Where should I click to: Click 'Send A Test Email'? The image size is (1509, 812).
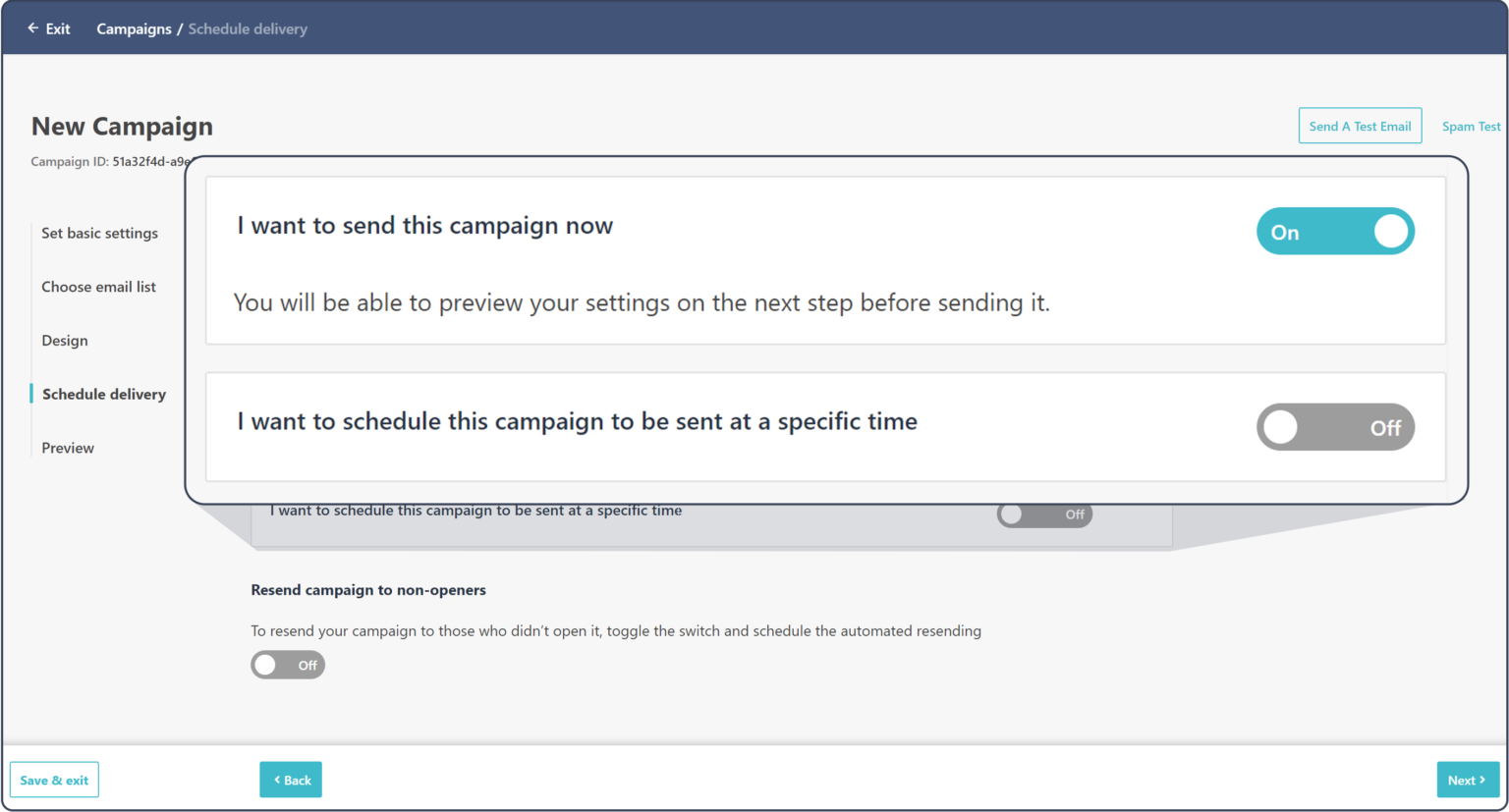(x=1360, y=126)
